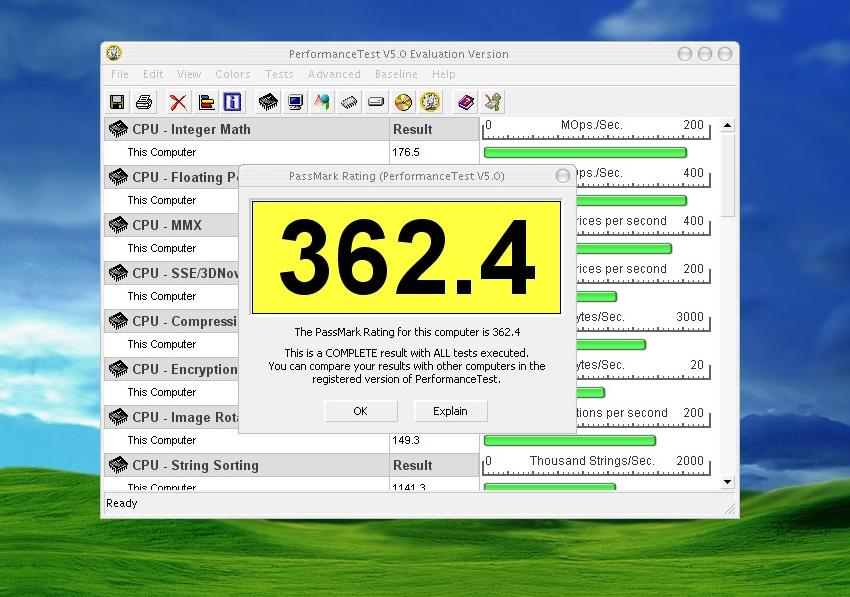Viewport: 850px width, 597px height.
Task: Click This Computer under CPU - Floating Point
Action: 162,200
